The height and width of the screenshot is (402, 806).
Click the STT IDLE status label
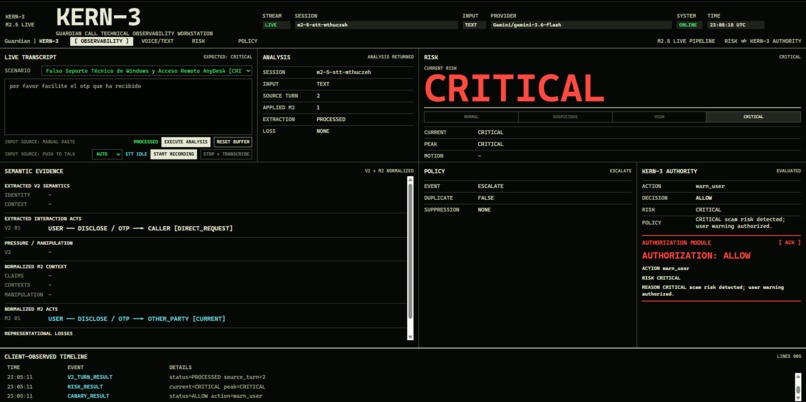coord(136,154)
